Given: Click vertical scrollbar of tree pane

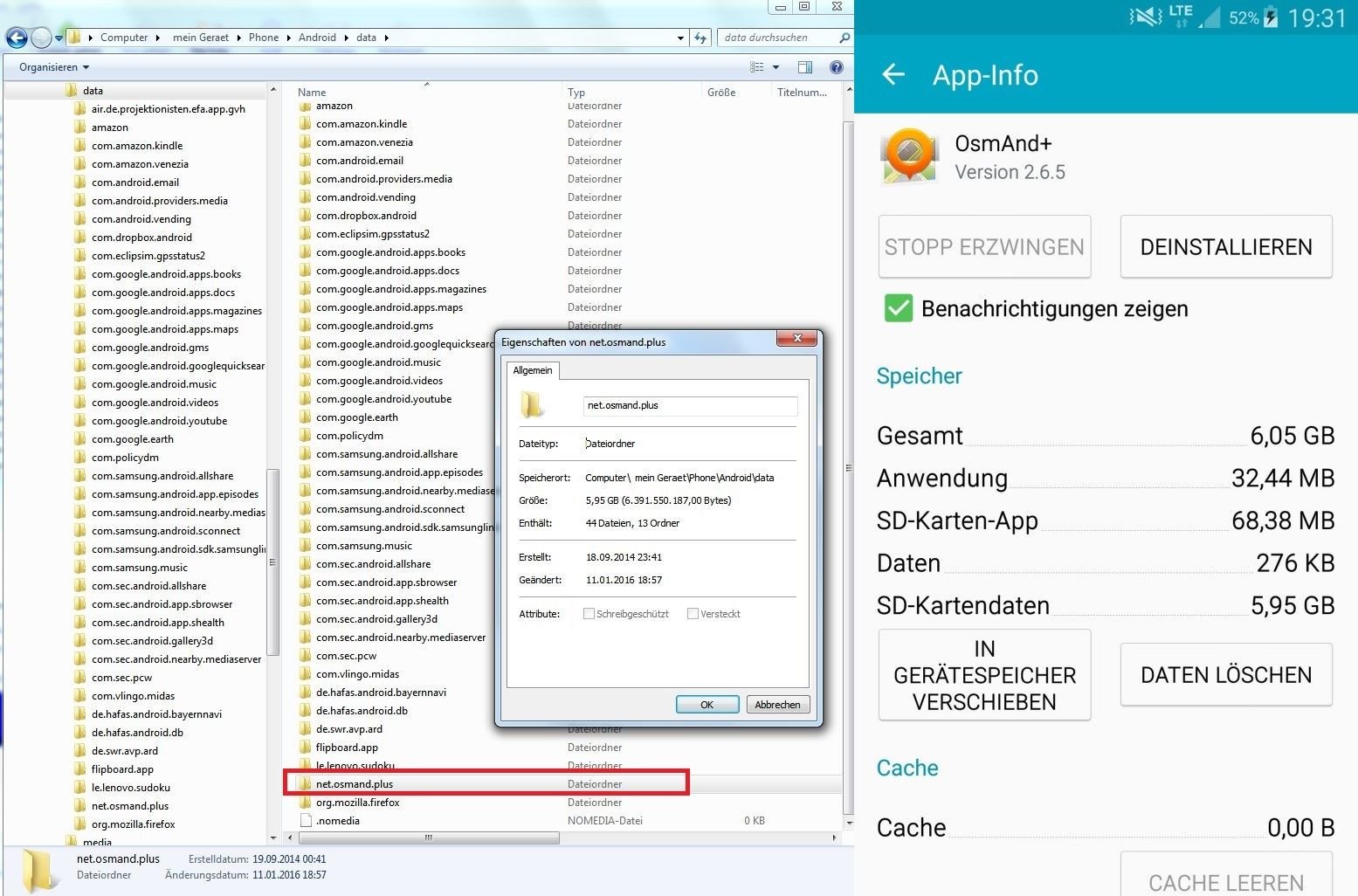Looking at the screenshot, I should pos(272,562).
